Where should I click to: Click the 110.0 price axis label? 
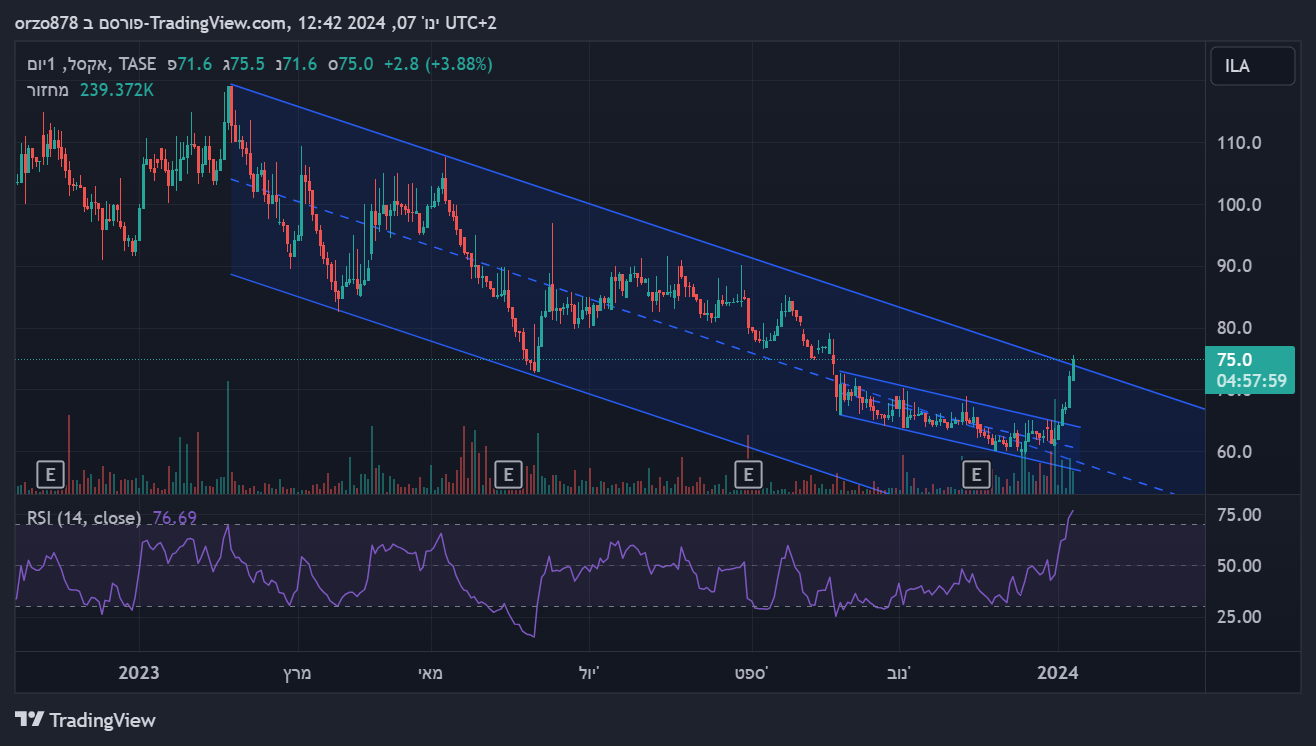1239,143
